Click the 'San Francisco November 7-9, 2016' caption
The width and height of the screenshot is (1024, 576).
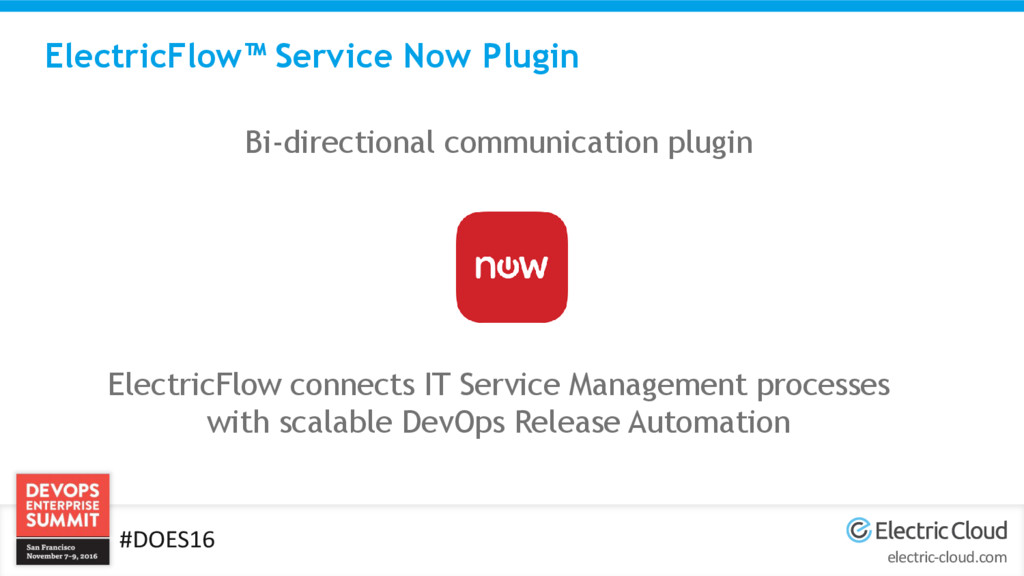(62, 552)
